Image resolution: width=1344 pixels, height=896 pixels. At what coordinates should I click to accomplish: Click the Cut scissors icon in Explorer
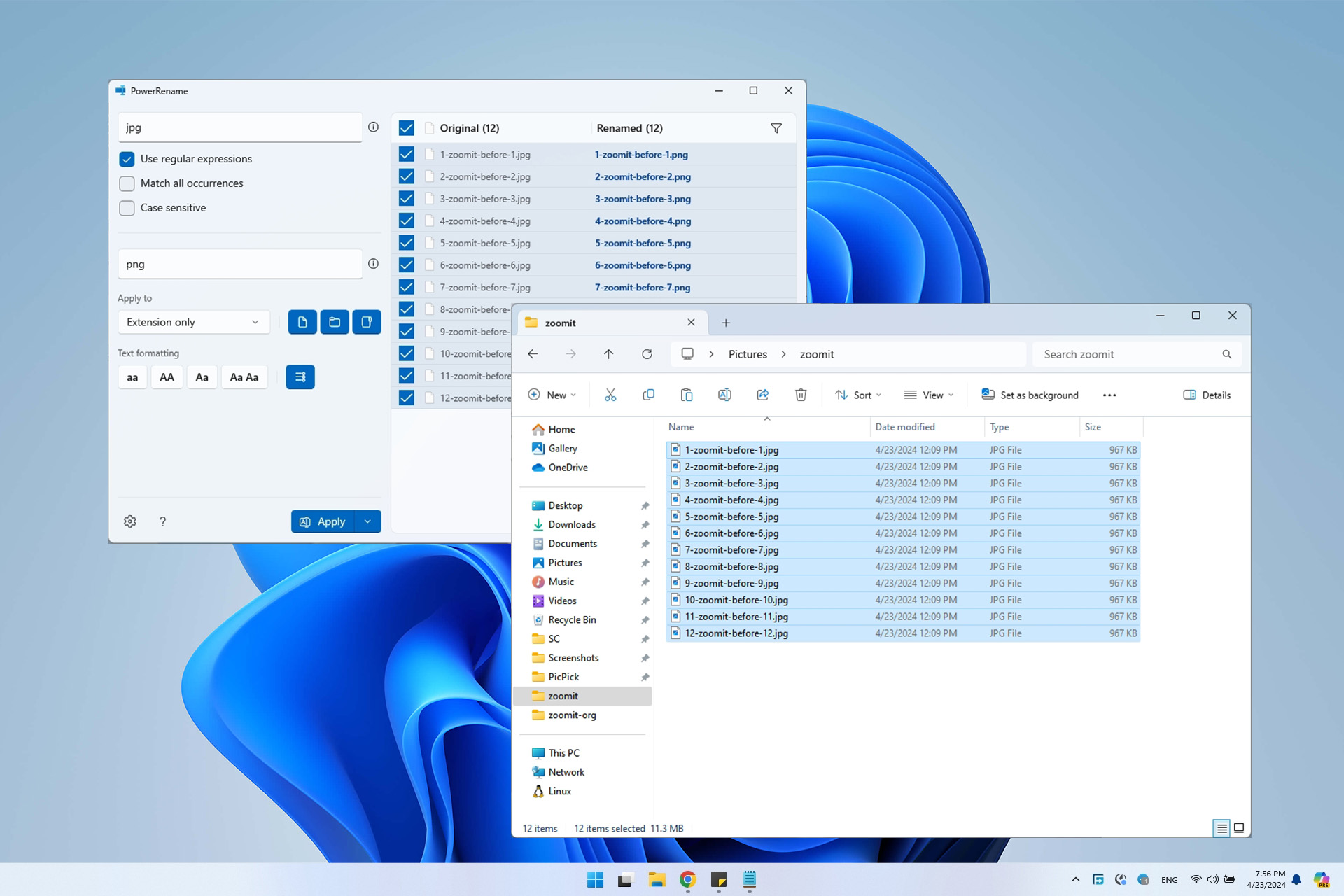pyautogui.click(x=610, y=395)
